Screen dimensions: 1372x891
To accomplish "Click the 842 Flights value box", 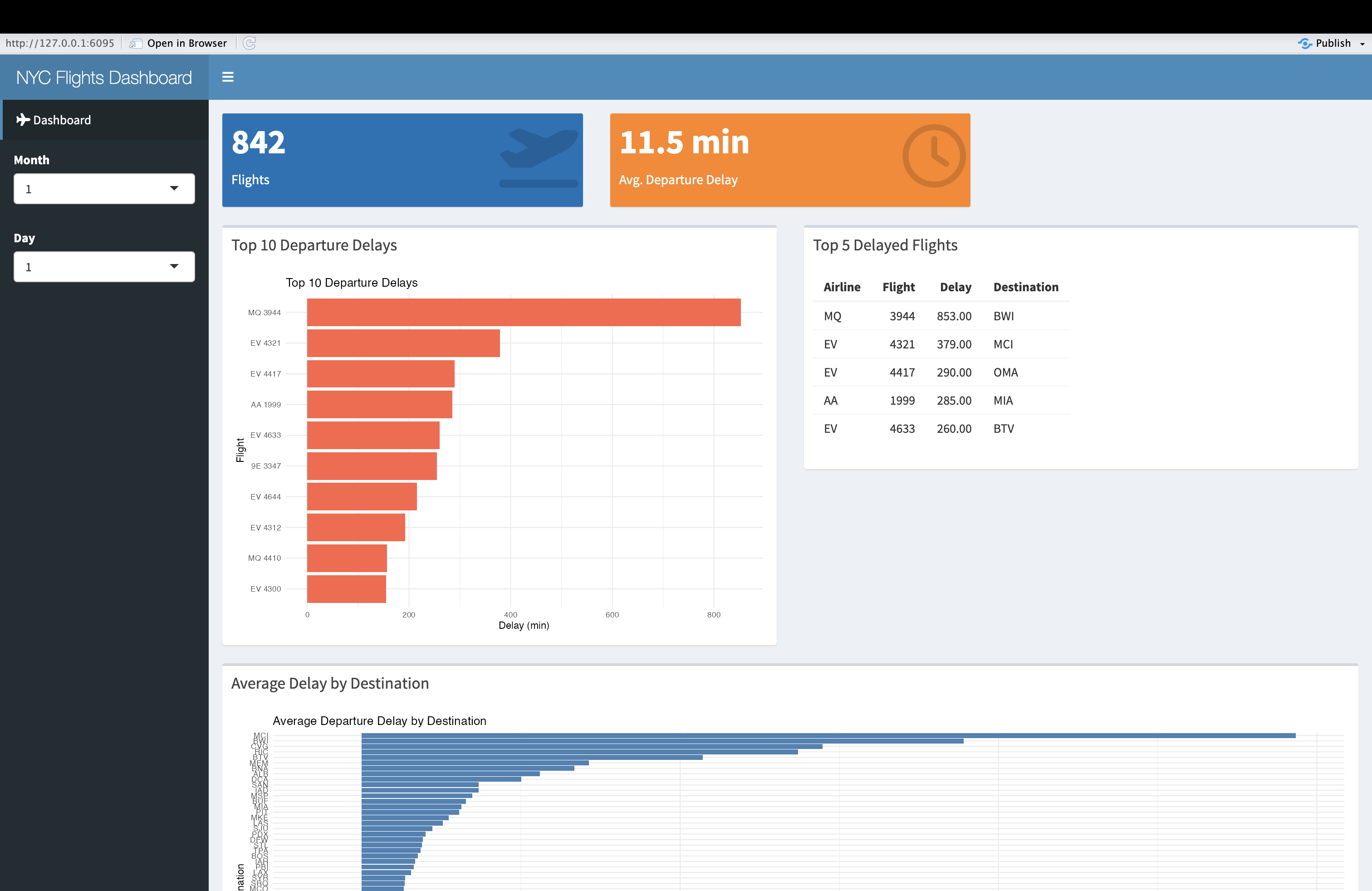I will pos(402,160).
